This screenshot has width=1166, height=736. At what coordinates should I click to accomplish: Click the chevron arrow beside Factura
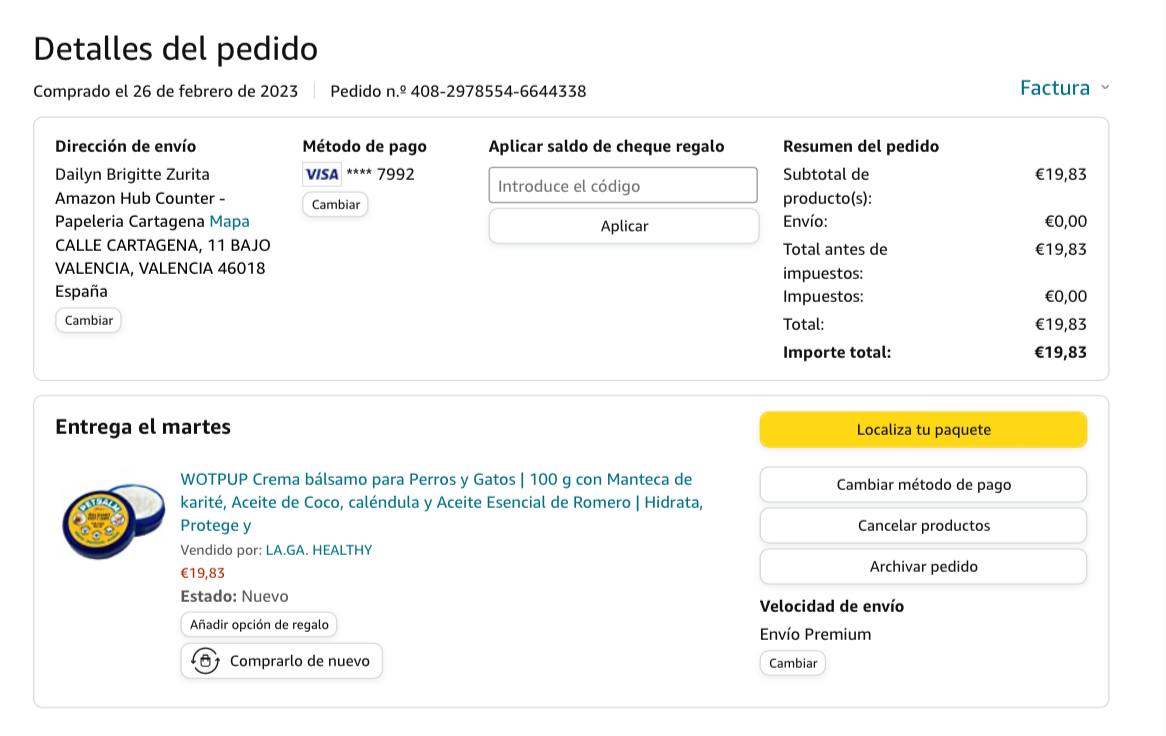(x=1105, y=88)
